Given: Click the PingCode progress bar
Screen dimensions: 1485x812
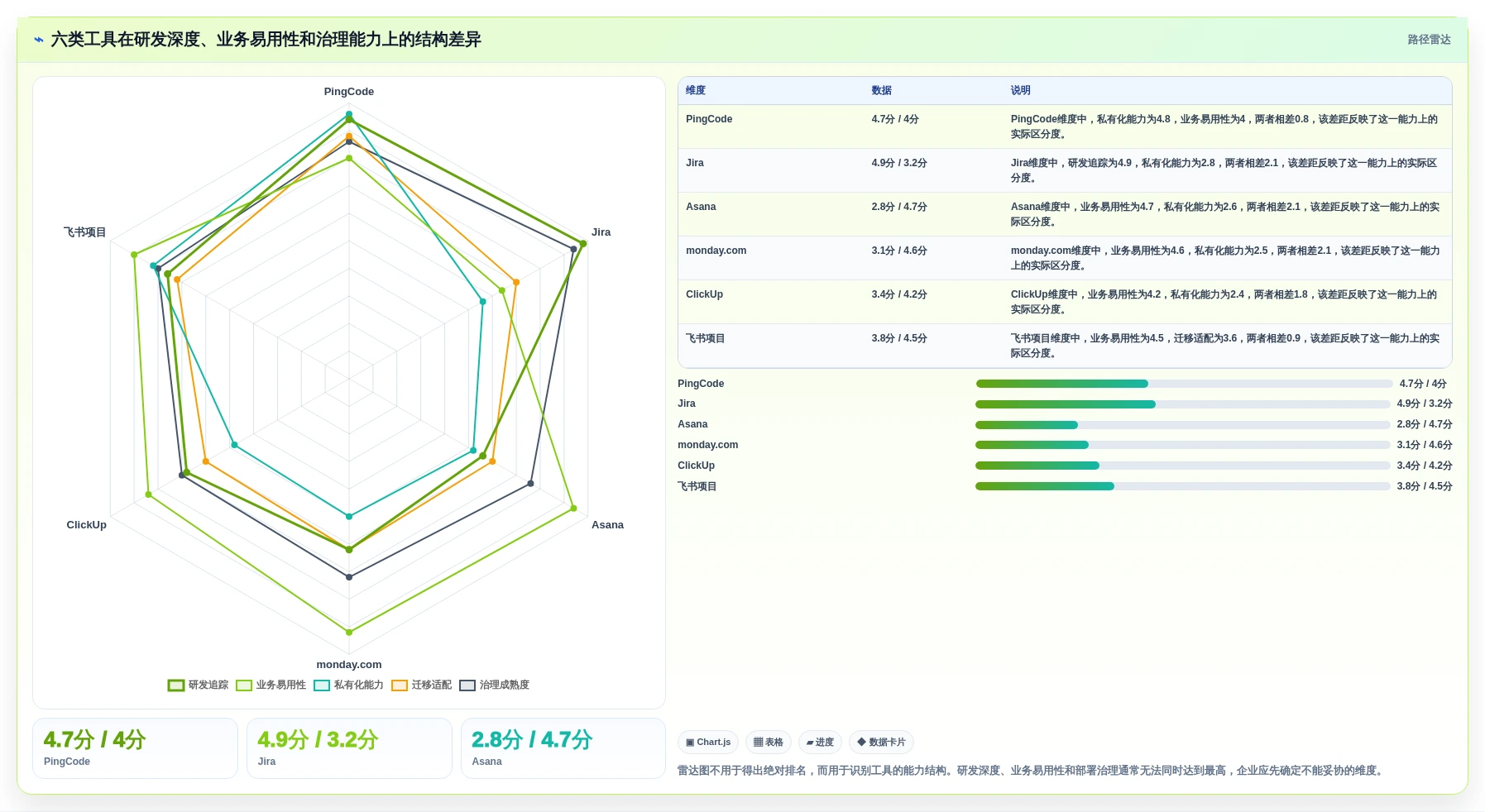Looking at the screenshot, I should point(1184,384).
